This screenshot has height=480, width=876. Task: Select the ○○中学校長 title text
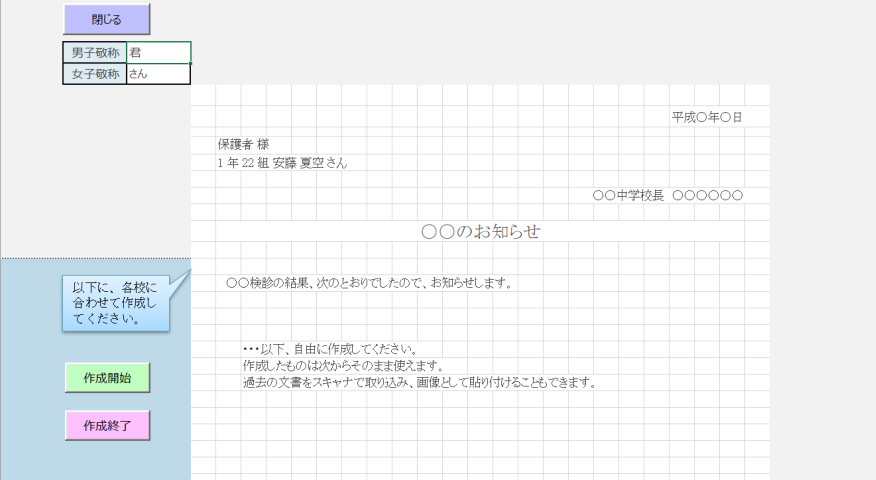click(x=628, y=195)
